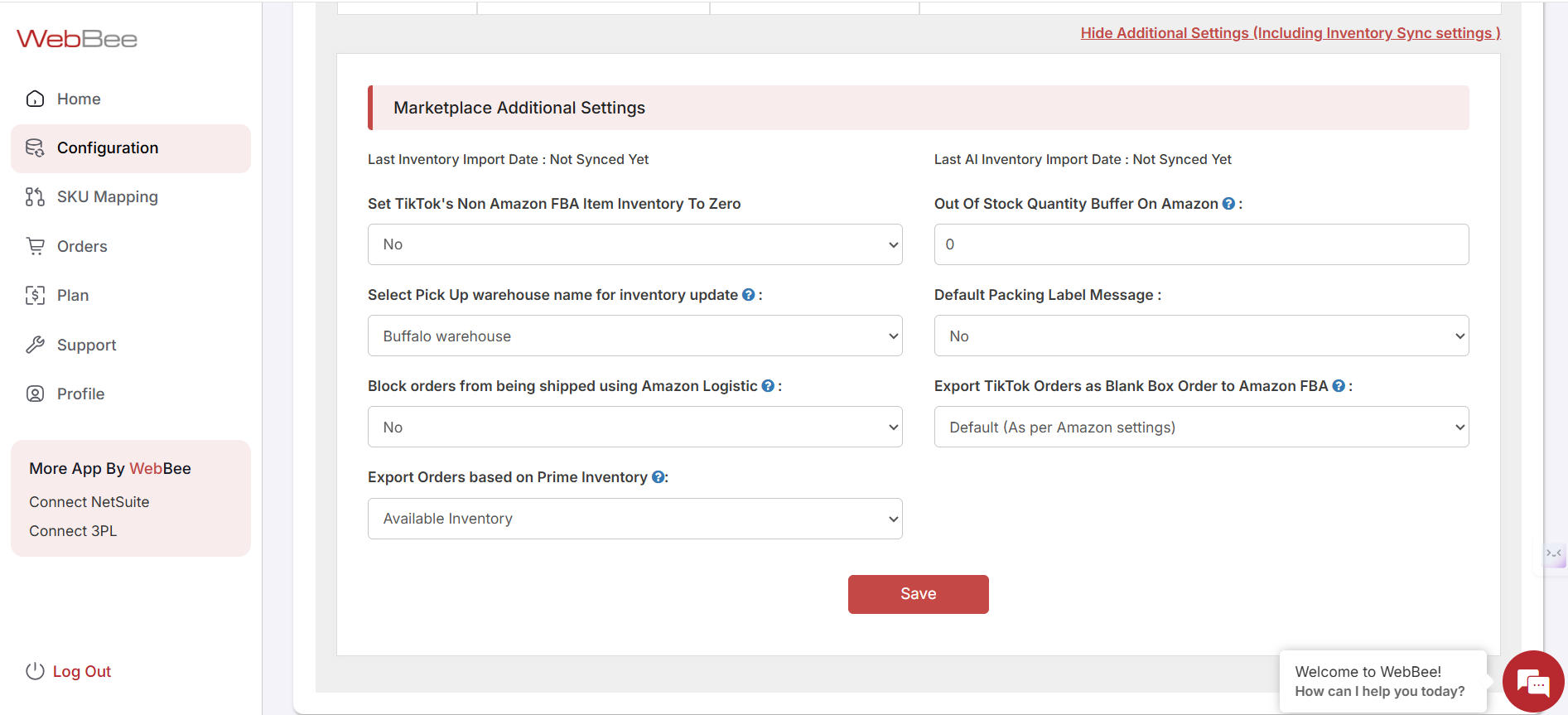Open Export TikTok Orders as Blank Box dropdown
Viewport: 1568px width, 715px height.
pos(1201,427)
